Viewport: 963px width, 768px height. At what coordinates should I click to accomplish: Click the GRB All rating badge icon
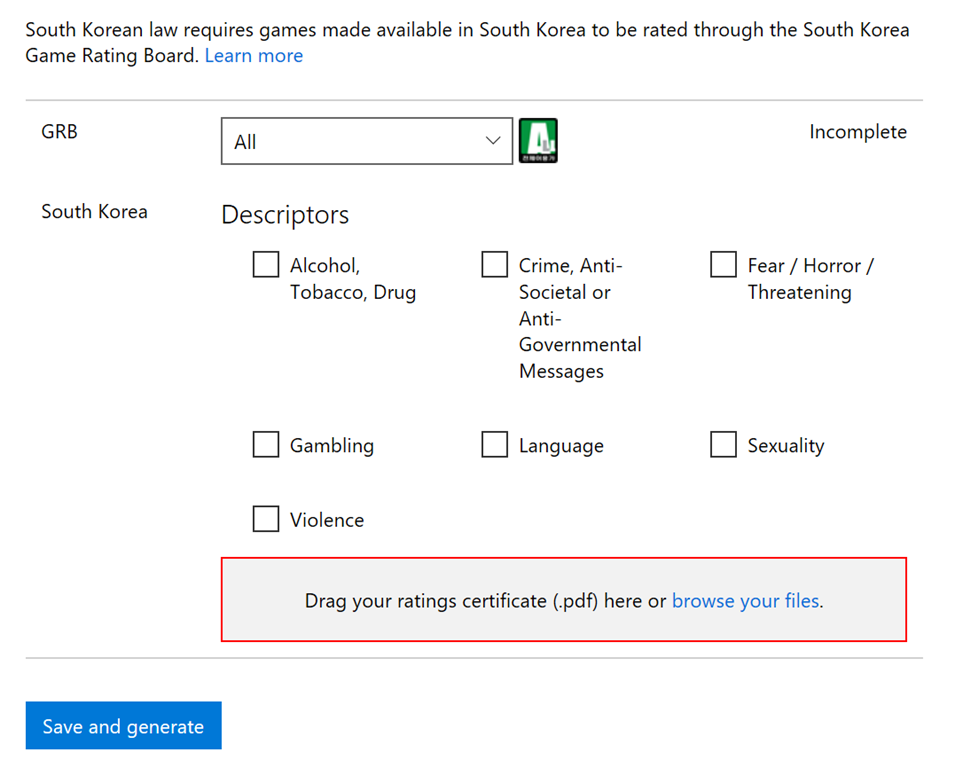(x=538, y=141)
